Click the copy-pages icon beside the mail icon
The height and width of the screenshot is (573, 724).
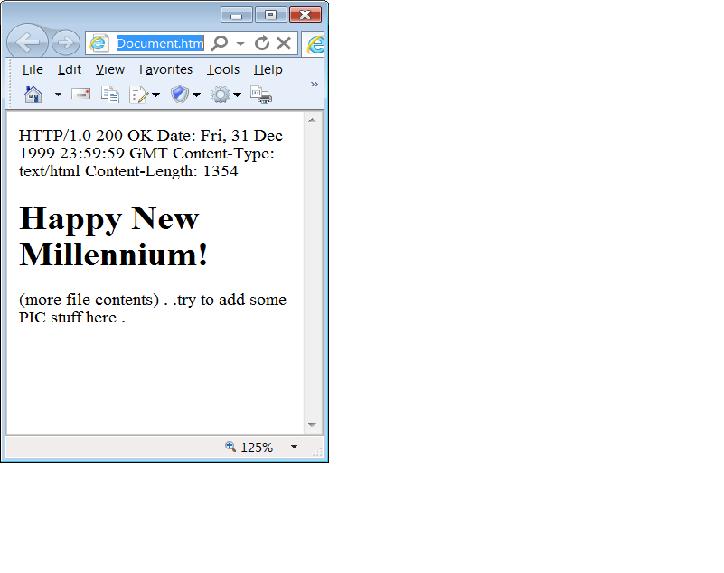[x=110, y=95]
